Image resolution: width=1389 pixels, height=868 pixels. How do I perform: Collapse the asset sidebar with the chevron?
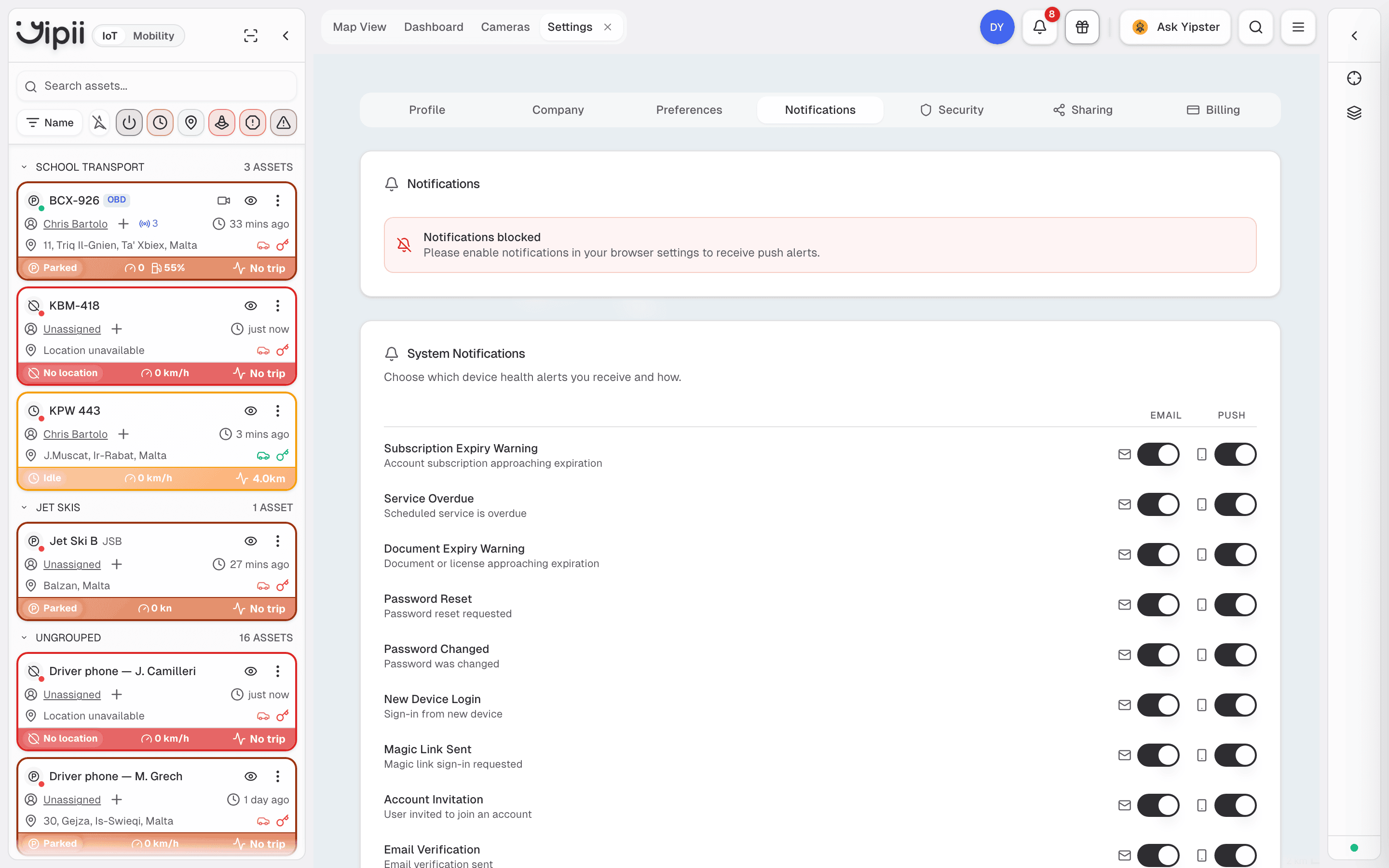click(x=285, y=36)
